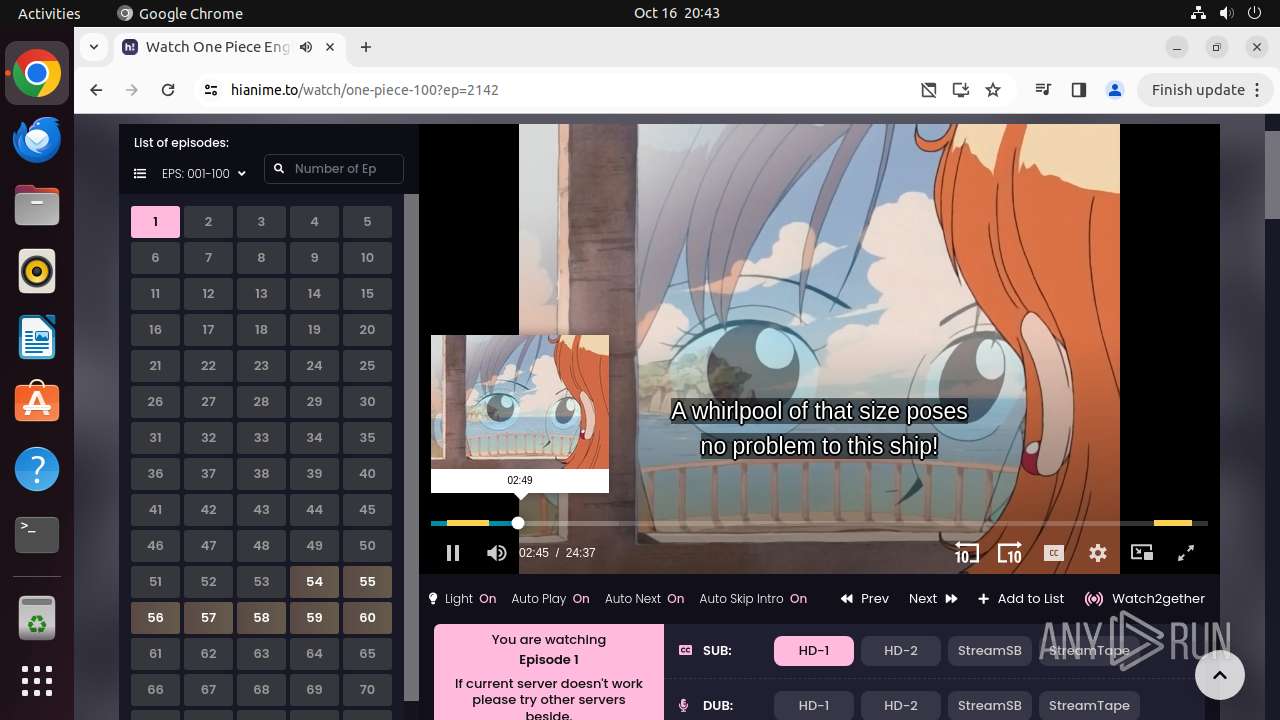Reload the page in Chrome
This screenshot has height=720, width=1280.
coord(168,90)
